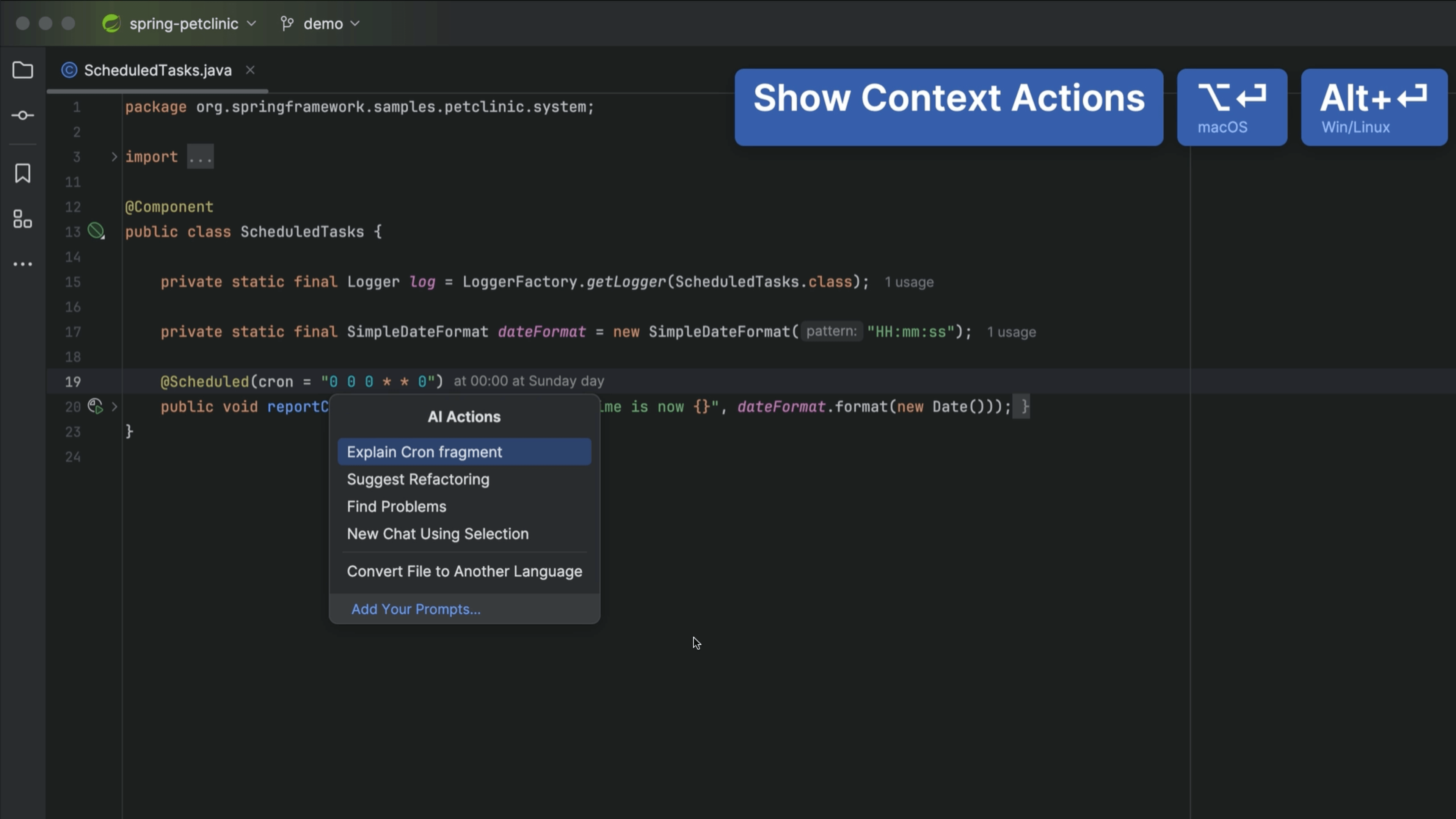Select Convert File to Another Language option

click(x=465, y=571)
